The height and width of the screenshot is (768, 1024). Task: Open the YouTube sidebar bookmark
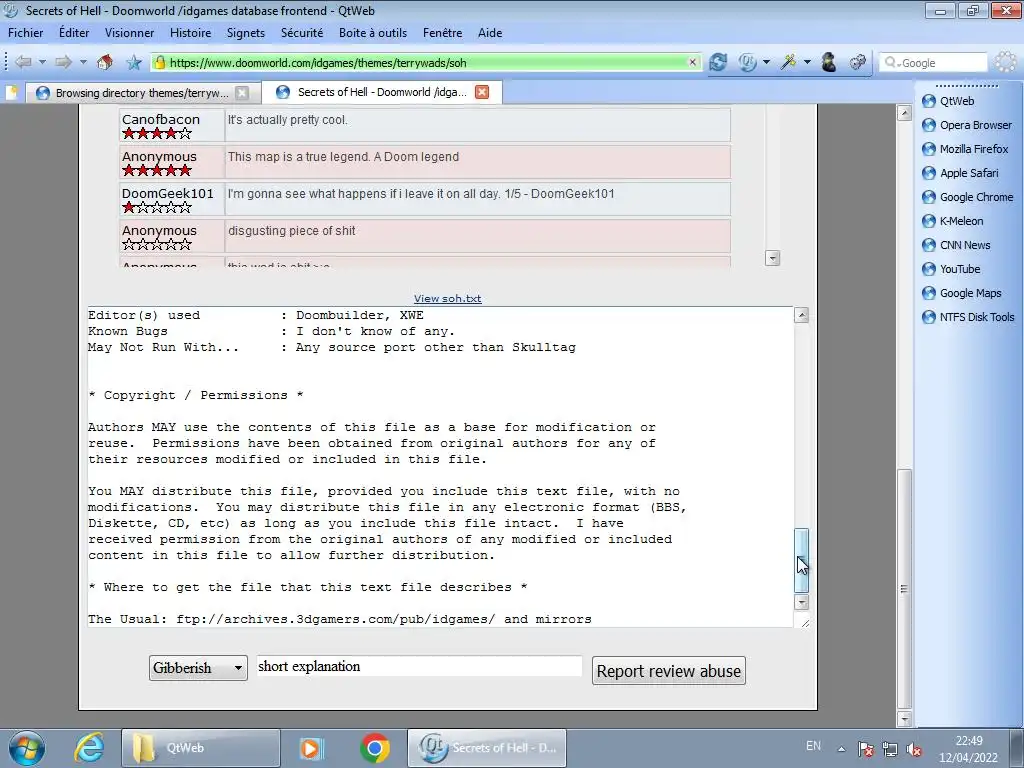951,269
